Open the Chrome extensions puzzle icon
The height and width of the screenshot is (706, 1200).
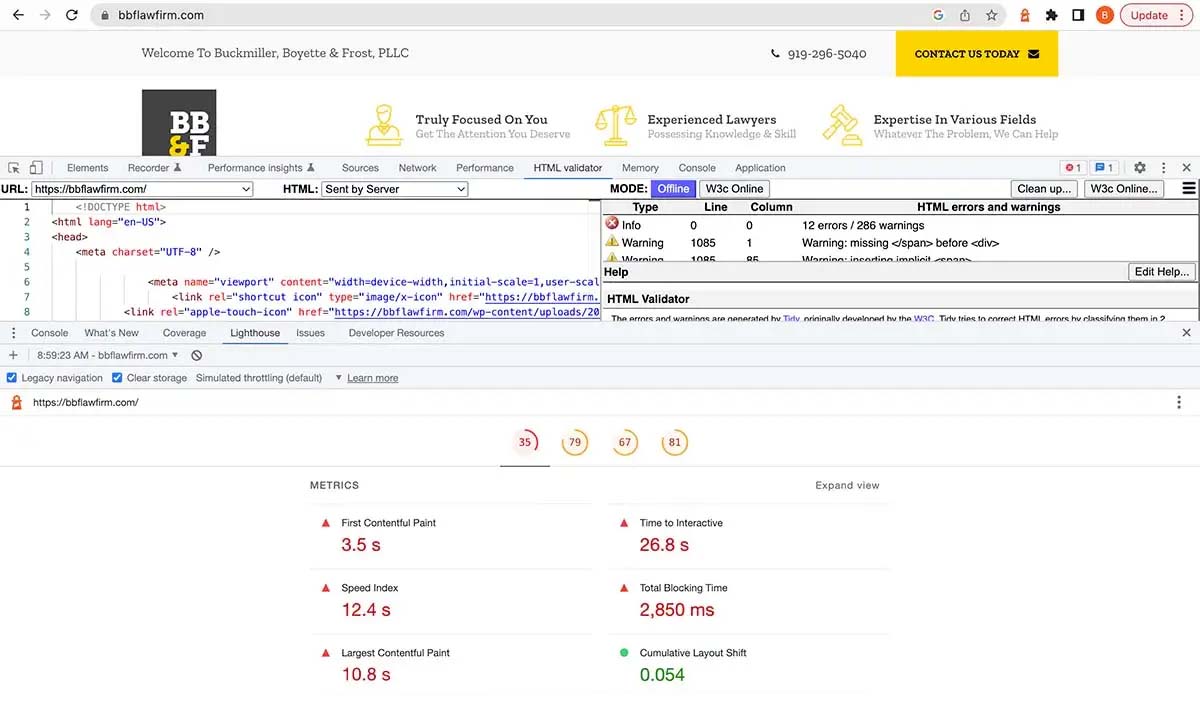tap(1051, 15)
